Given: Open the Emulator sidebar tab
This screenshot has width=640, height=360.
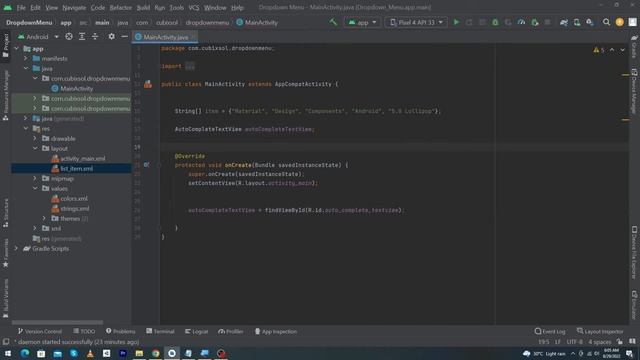Looking at the screenshot, I should click(x=634, y=305).
